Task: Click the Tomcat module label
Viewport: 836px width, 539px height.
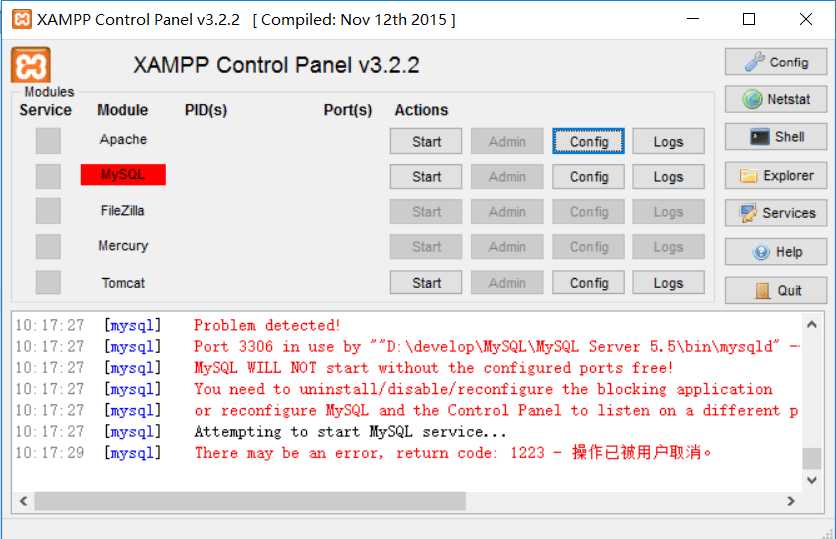Action: click(x=123, y=283)
